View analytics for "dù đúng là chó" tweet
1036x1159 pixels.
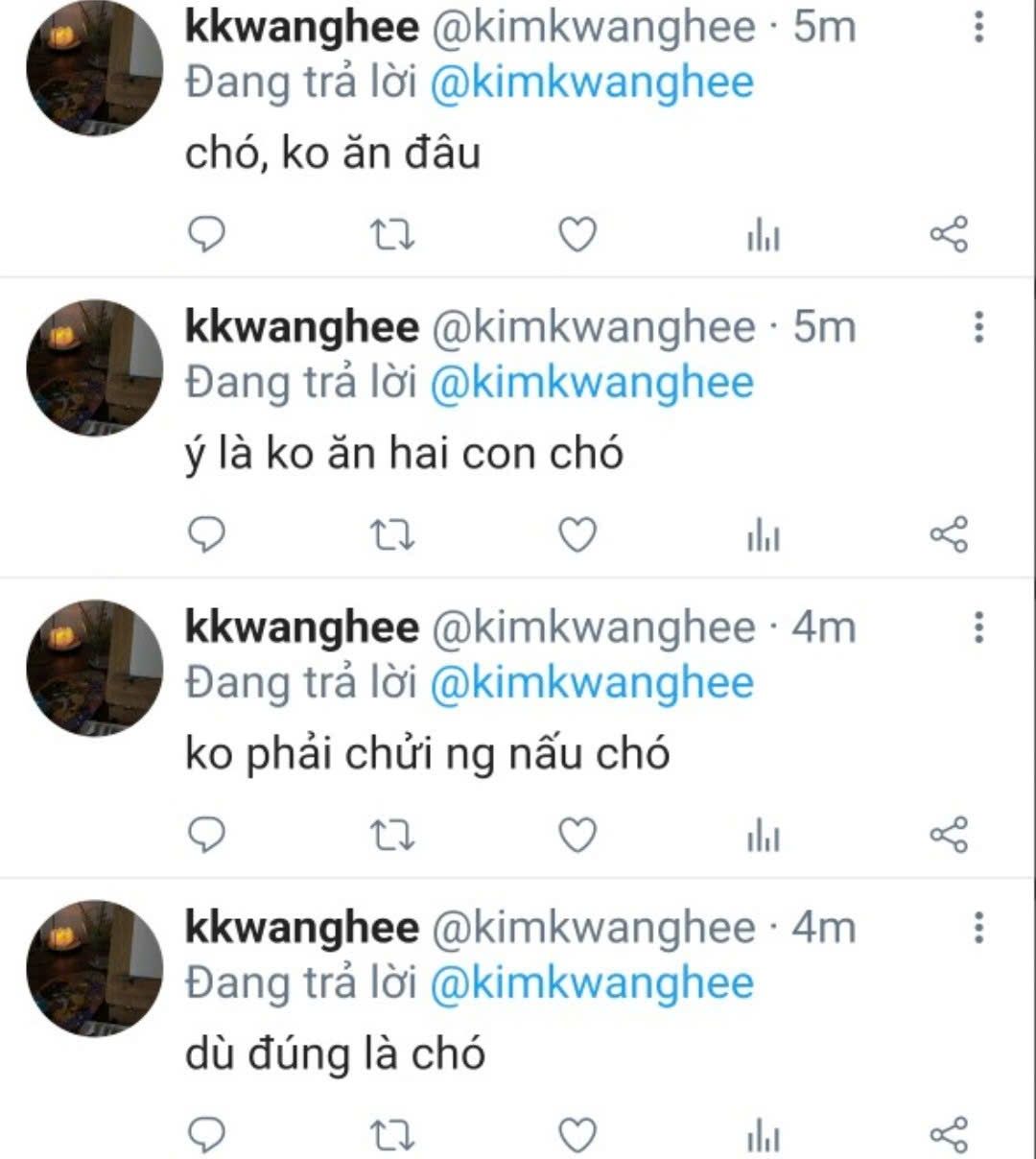click(x=764, y=1137)
